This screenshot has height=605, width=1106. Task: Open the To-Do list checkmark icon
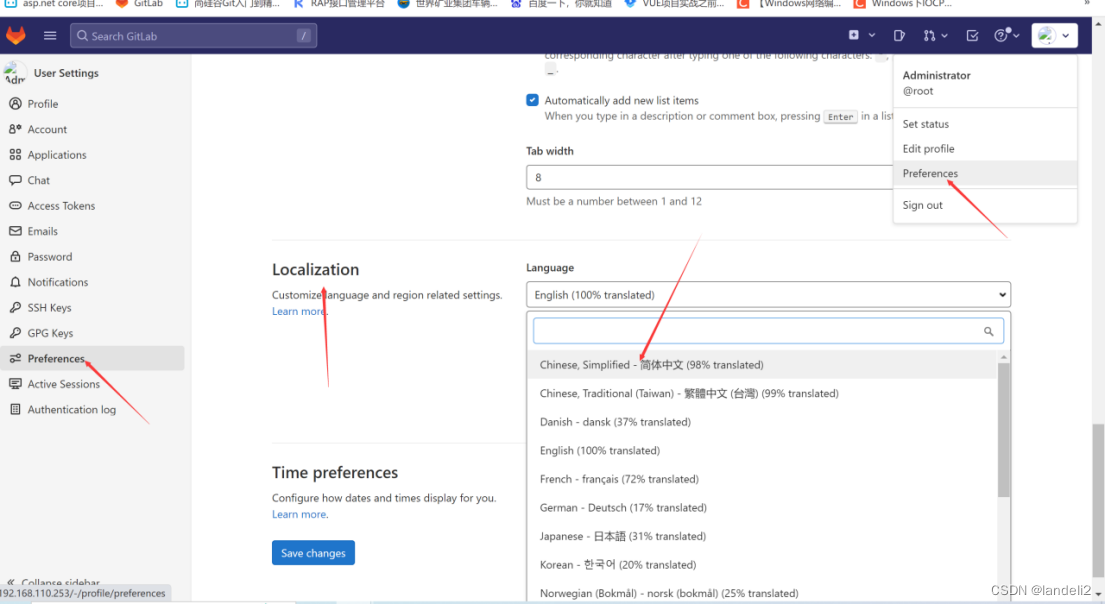(x=972, y=36)
